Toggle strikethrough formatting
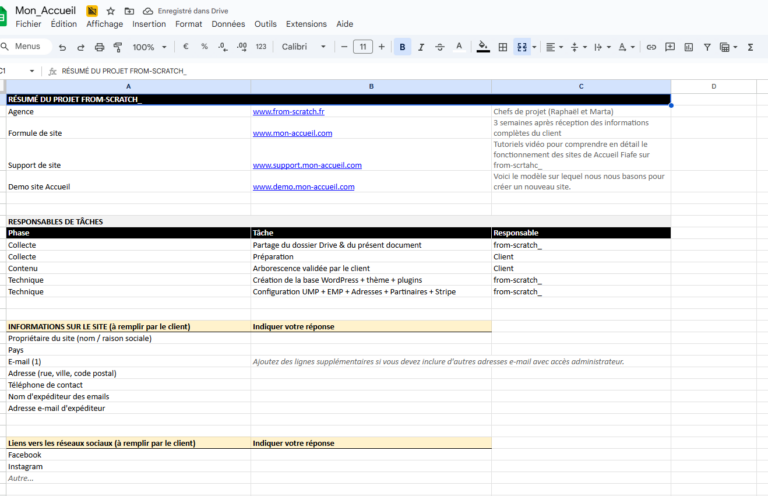 click(440, 47)
